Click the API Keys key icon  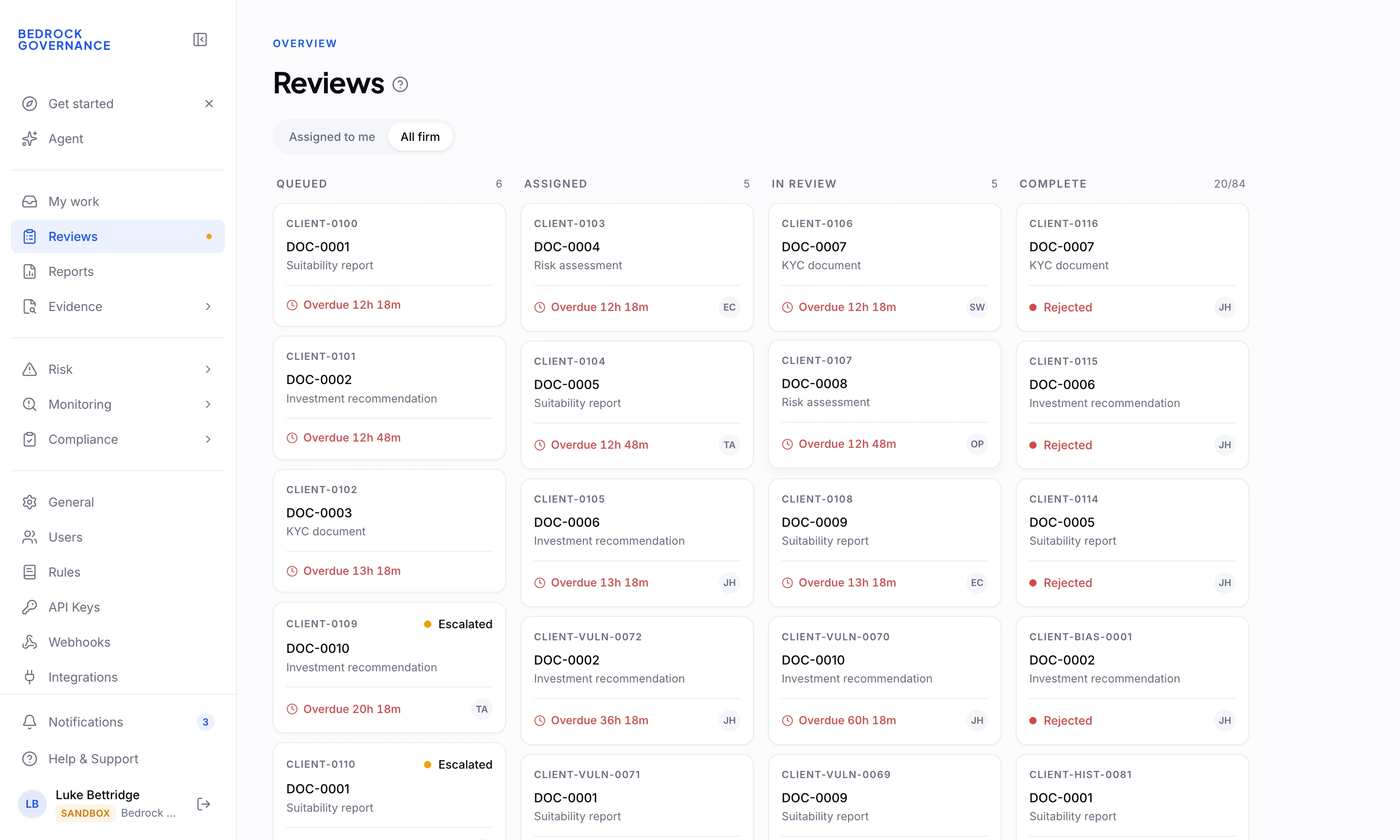30,608
